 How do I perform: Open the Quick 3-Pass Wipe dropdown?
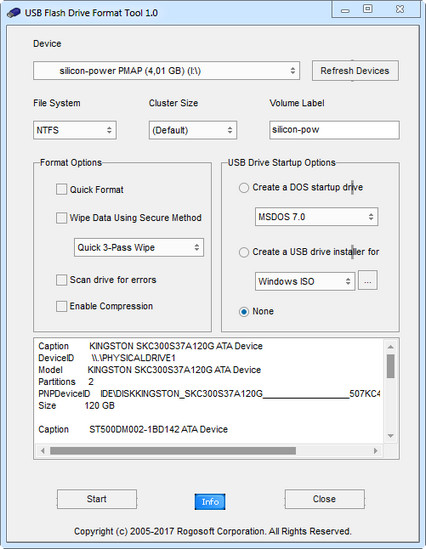click(x=139, y=248)
